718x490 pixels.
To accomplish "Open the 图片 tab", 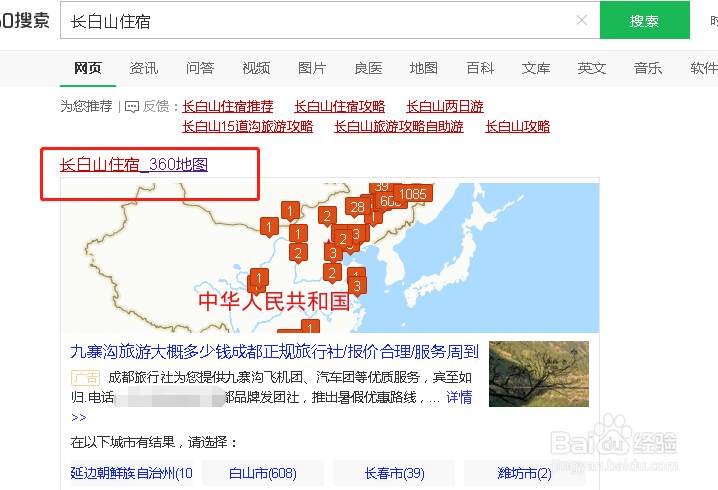I will point(312,68).
